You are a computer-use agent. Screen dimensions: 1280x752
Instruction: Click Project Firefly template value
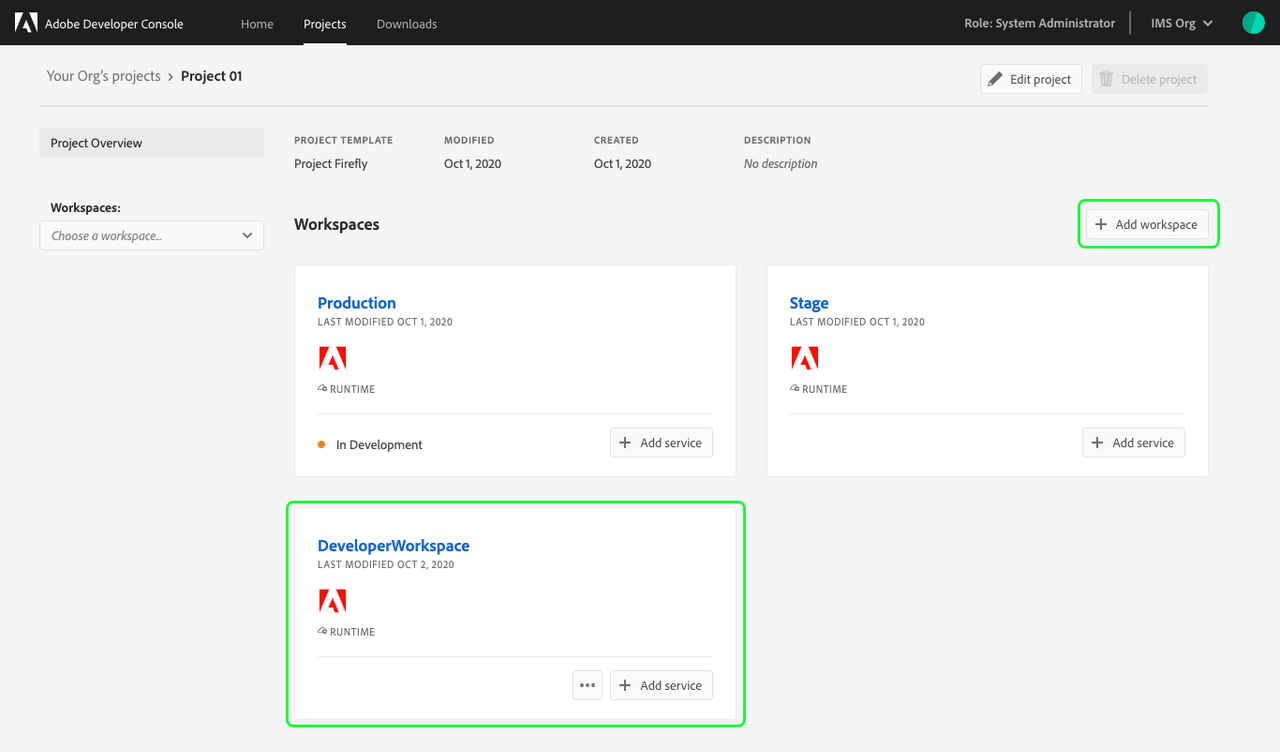pos(331,163)
